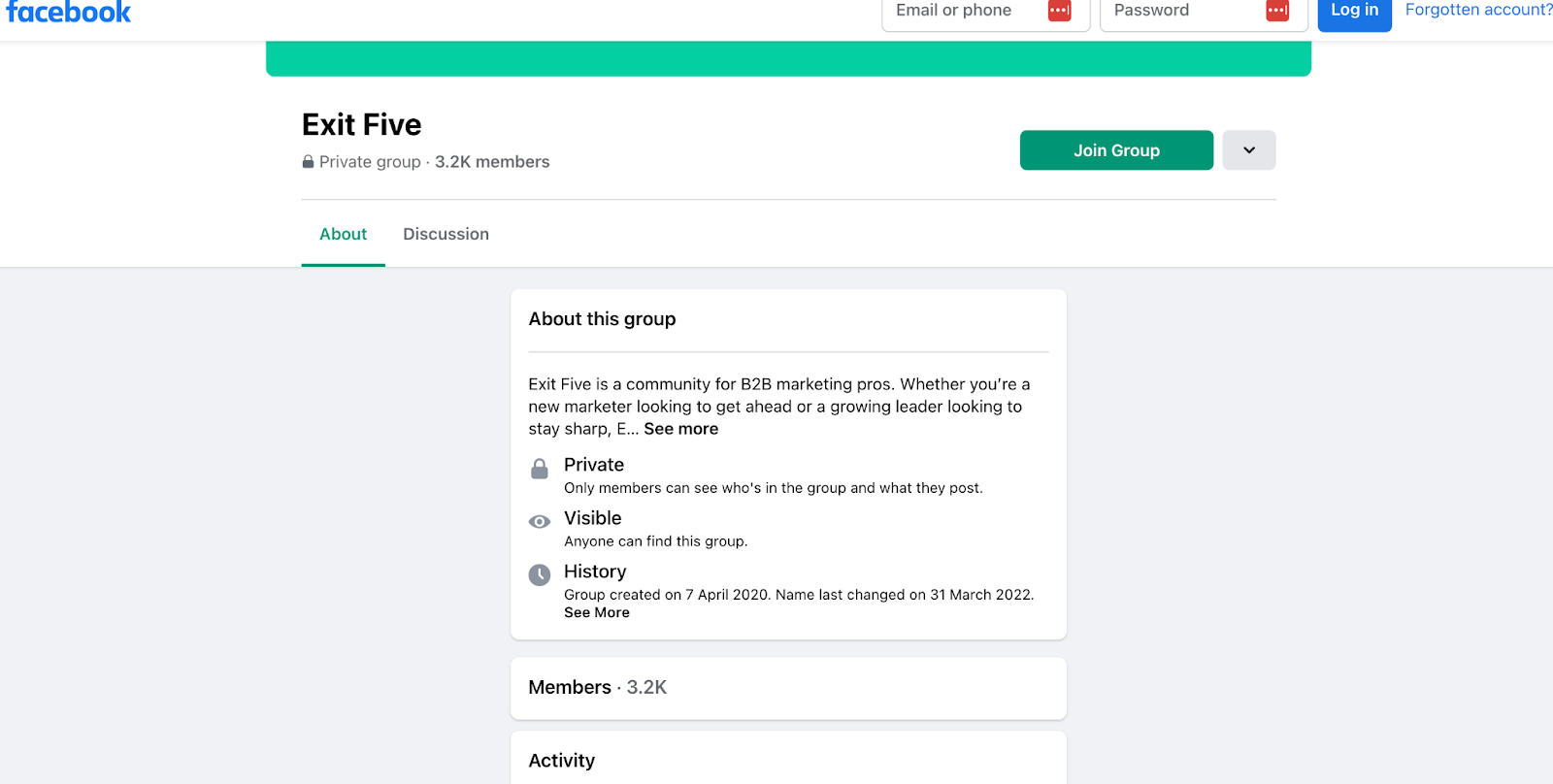
Task: Click the lock icon next to Private
Action: 540,470
